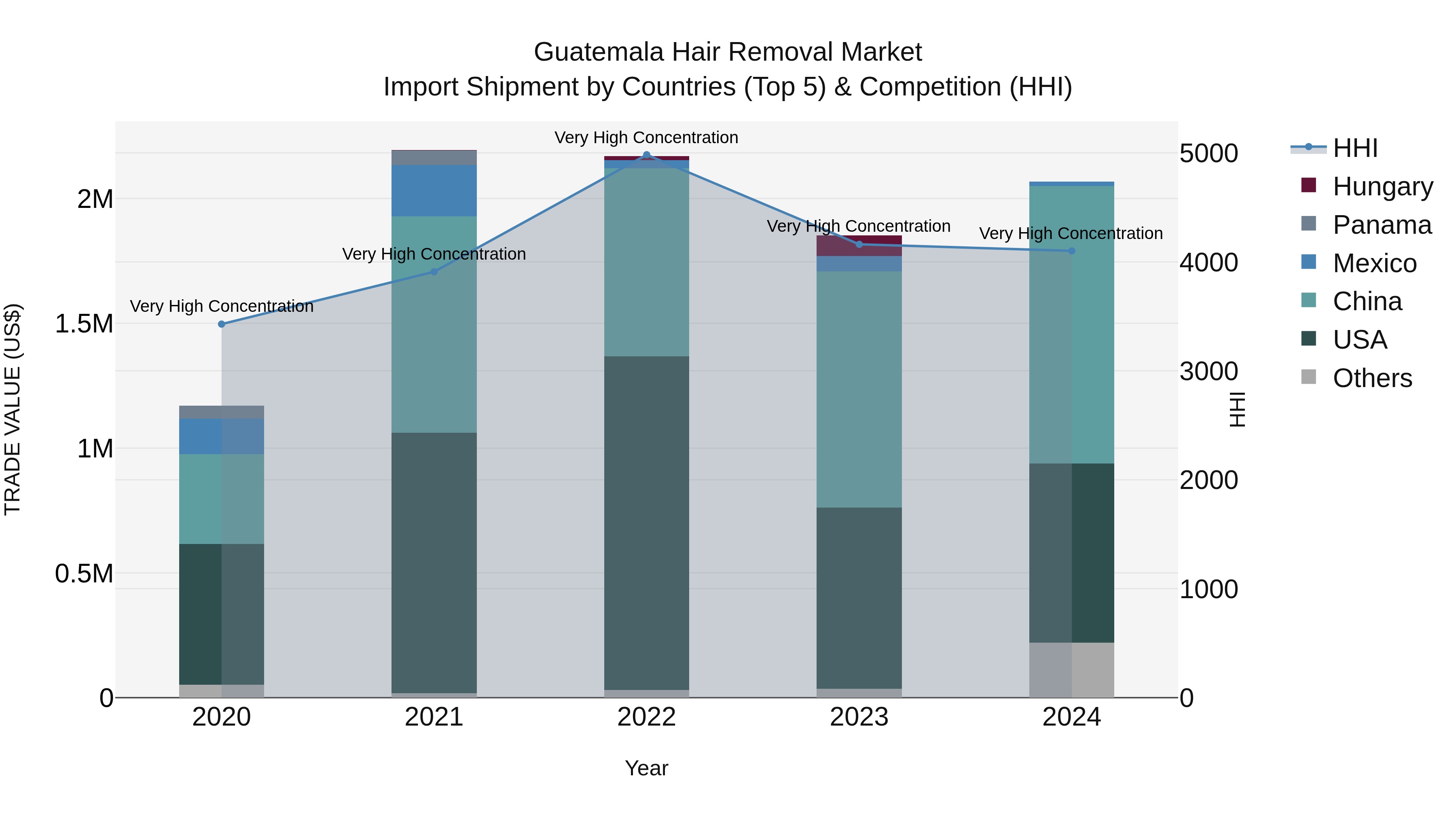Click the 2022 HHI peak marker
The width and height of the screenshot is (1456, 819).
[x=647, y=155]
